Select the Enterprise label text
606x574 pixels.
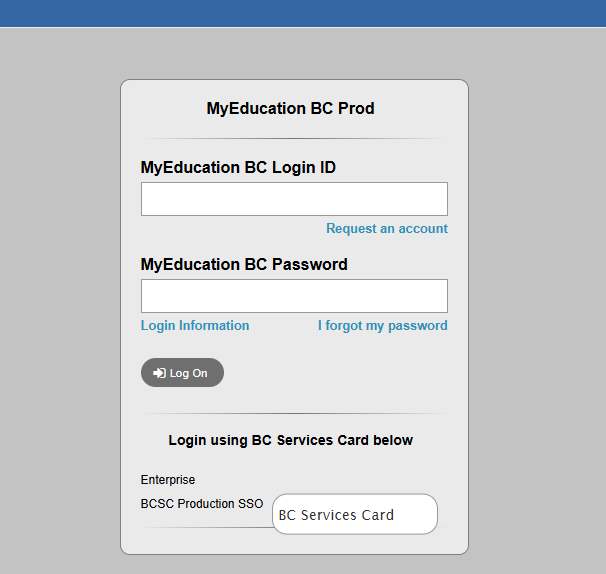click(x=168, y=480)
